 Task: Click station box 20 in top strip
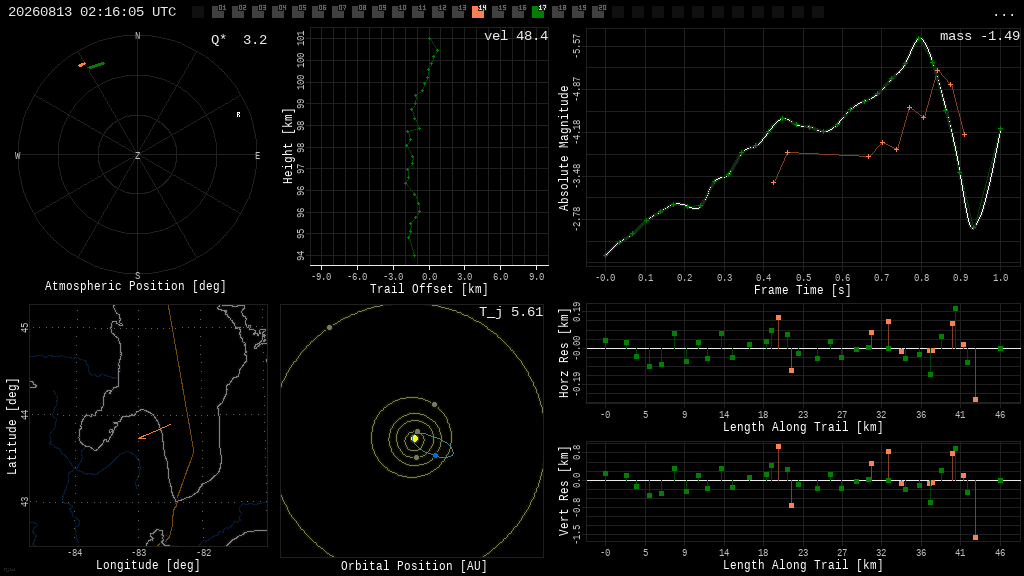click(x=598, y=11)
